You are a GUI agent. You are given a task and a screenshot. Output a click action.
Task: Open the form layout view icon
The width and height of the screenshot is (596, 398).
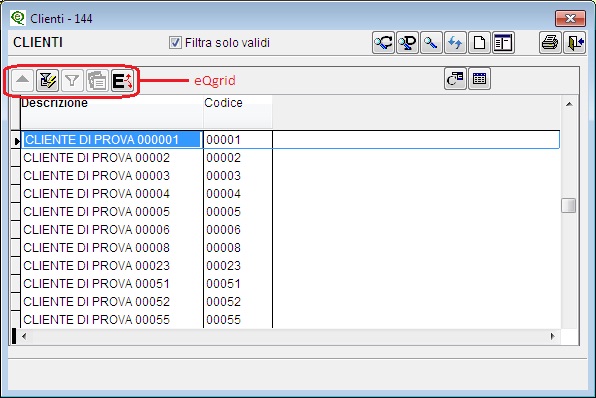(503, 43)
